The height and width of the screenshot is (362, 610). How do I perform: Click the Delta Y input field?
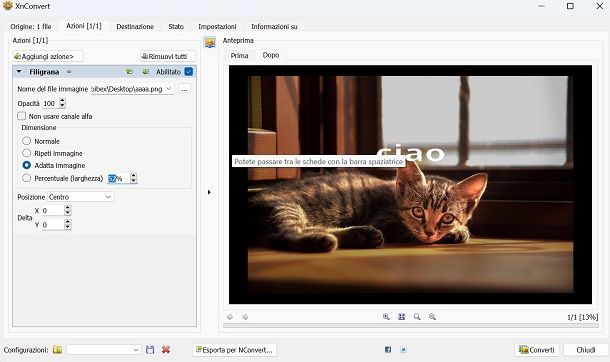53,225
